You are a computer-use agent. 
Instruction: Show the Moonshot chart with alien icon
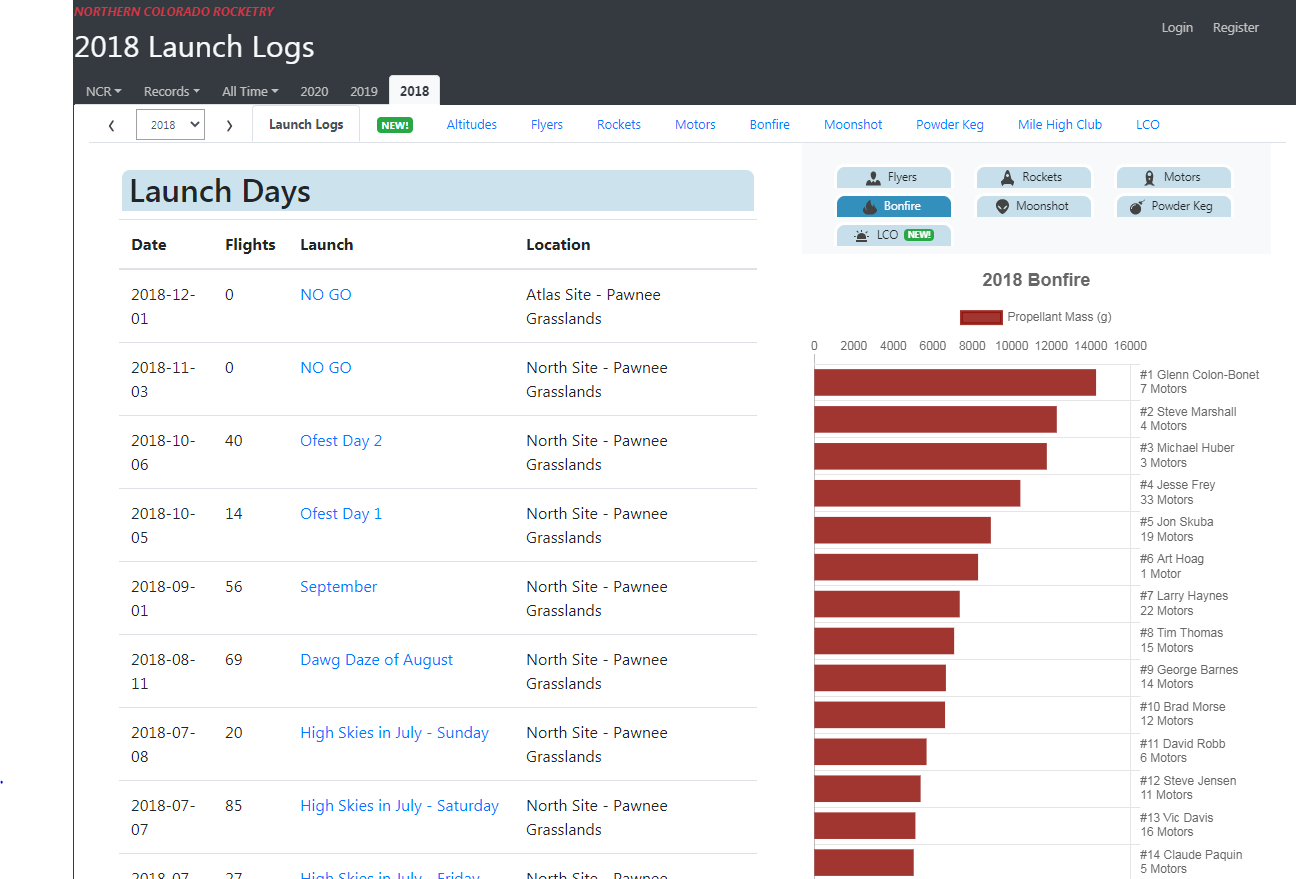click(x=1033, y=206)
